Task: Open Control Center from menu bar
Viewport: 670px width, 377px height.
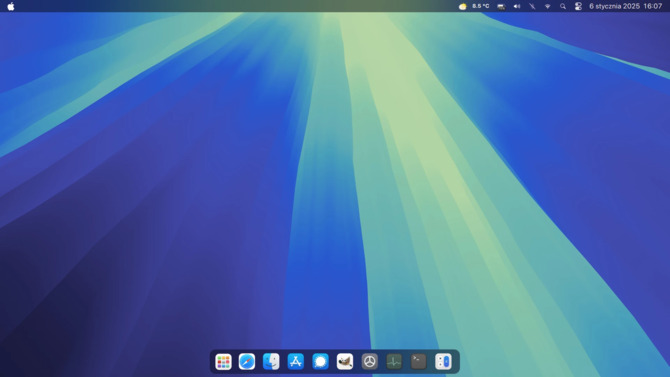Action: [x=578, y=6]
